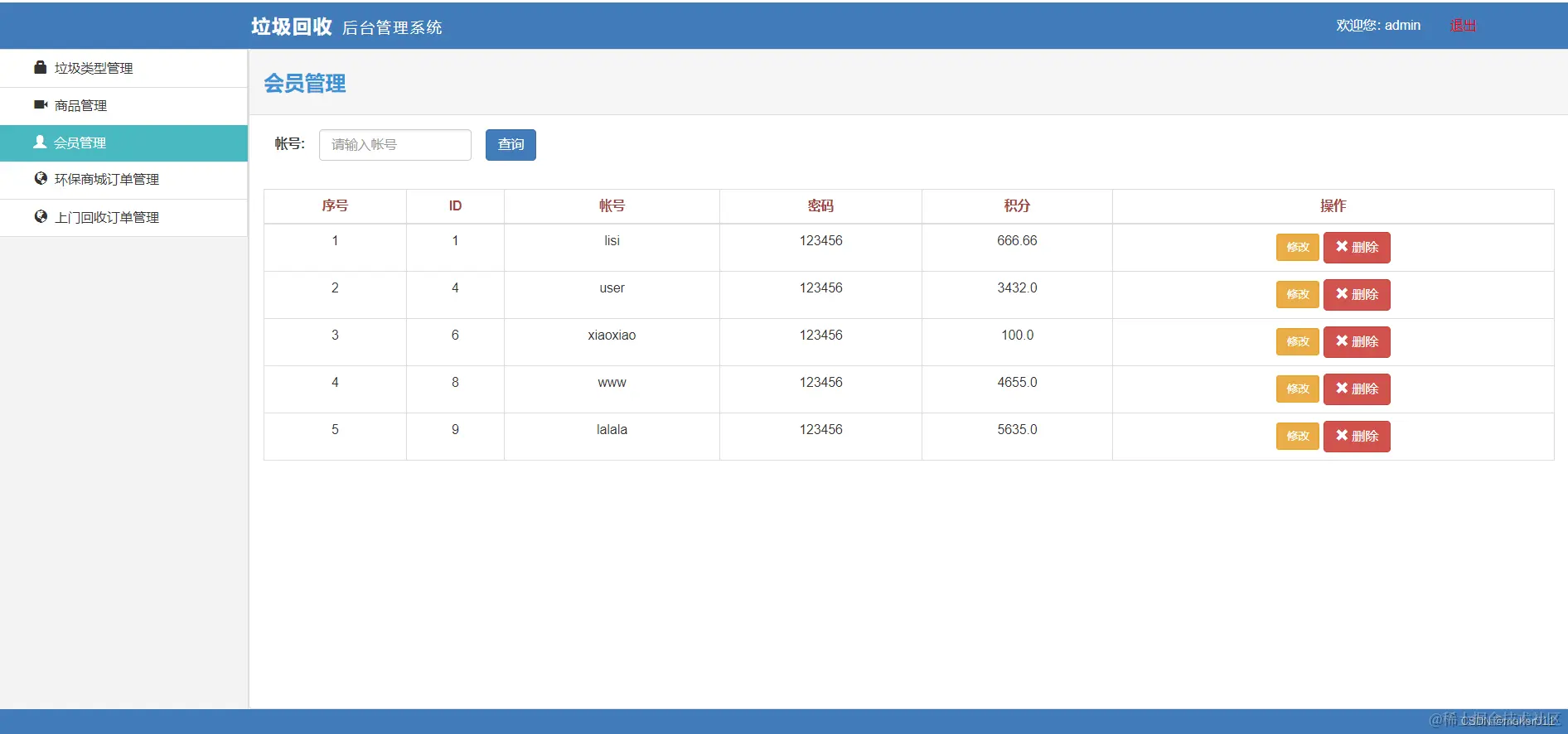Click the globe icon beside 上门回收订单管理
Screen dimensions: 1568x734
[x=41, y=216]
